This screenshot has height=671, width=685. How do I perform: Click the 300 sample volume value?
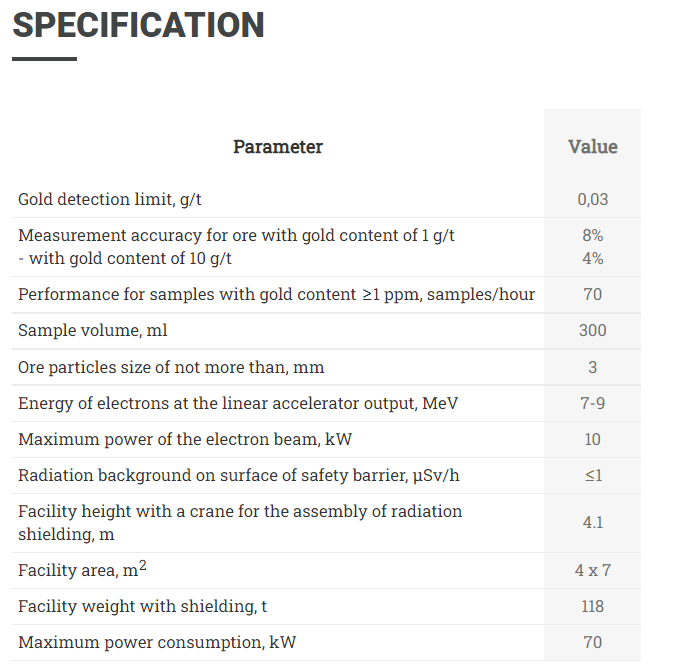[593, 330]
